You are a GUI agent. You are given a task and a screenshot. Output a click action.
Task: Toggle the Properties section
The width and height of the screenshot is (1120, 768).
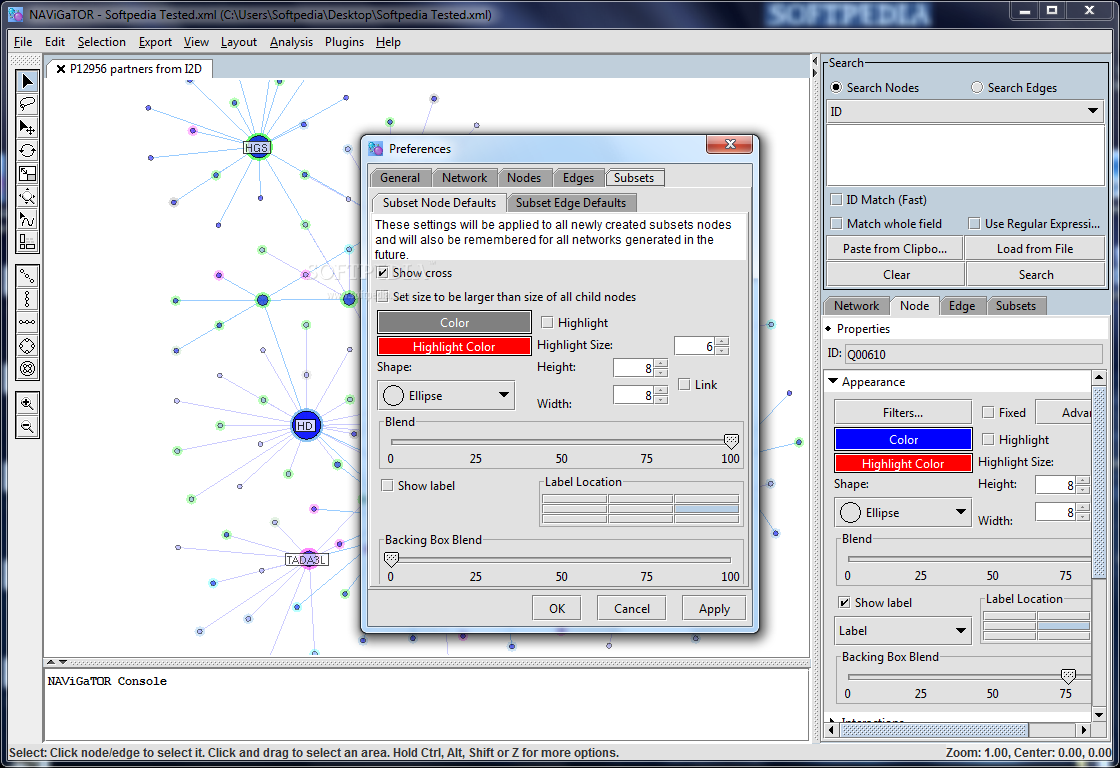[829, 329]
